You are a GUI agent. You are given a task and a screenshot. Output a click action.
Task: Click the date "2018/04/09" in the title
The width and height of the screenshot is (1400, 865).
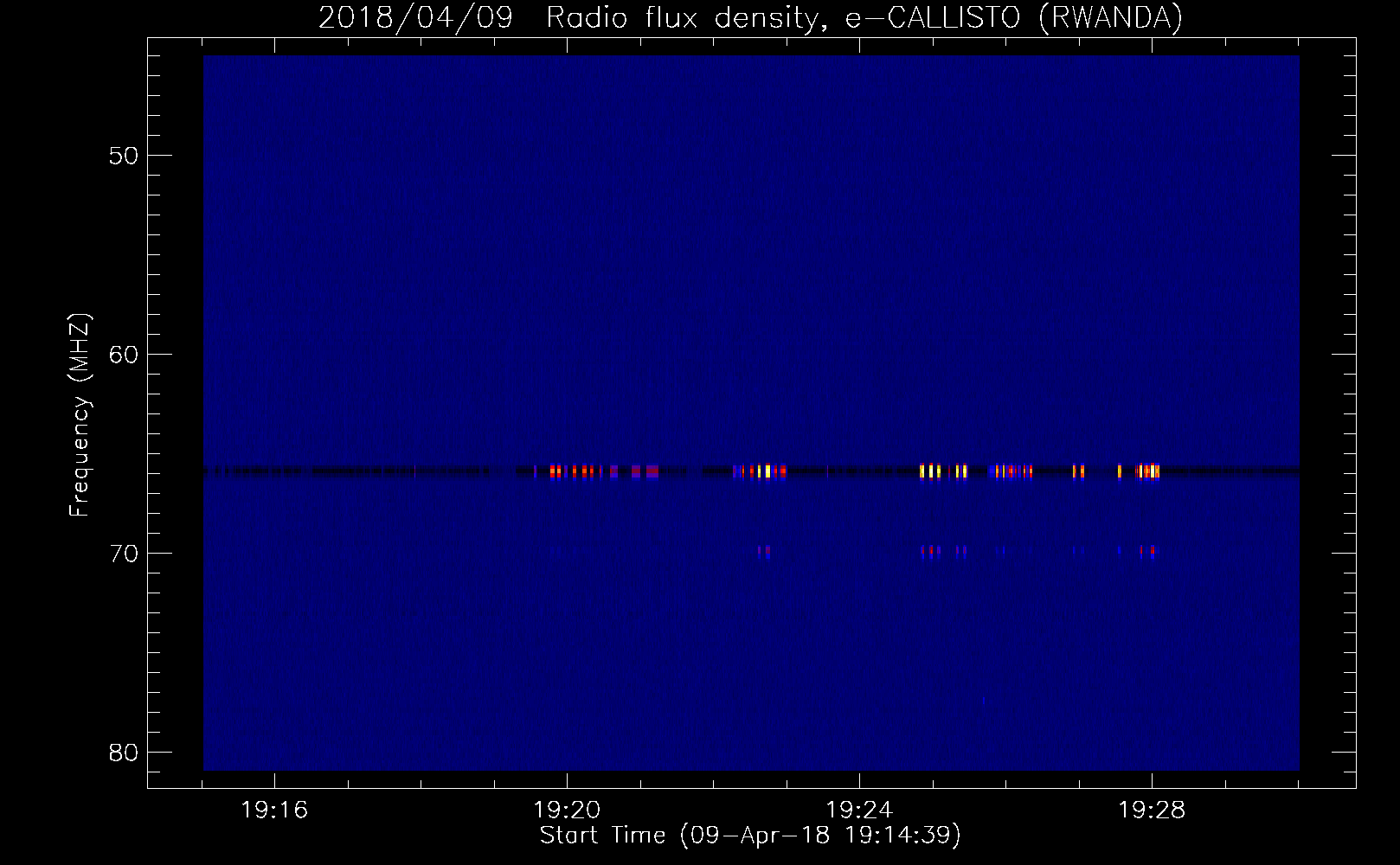[x=415, y=18]
